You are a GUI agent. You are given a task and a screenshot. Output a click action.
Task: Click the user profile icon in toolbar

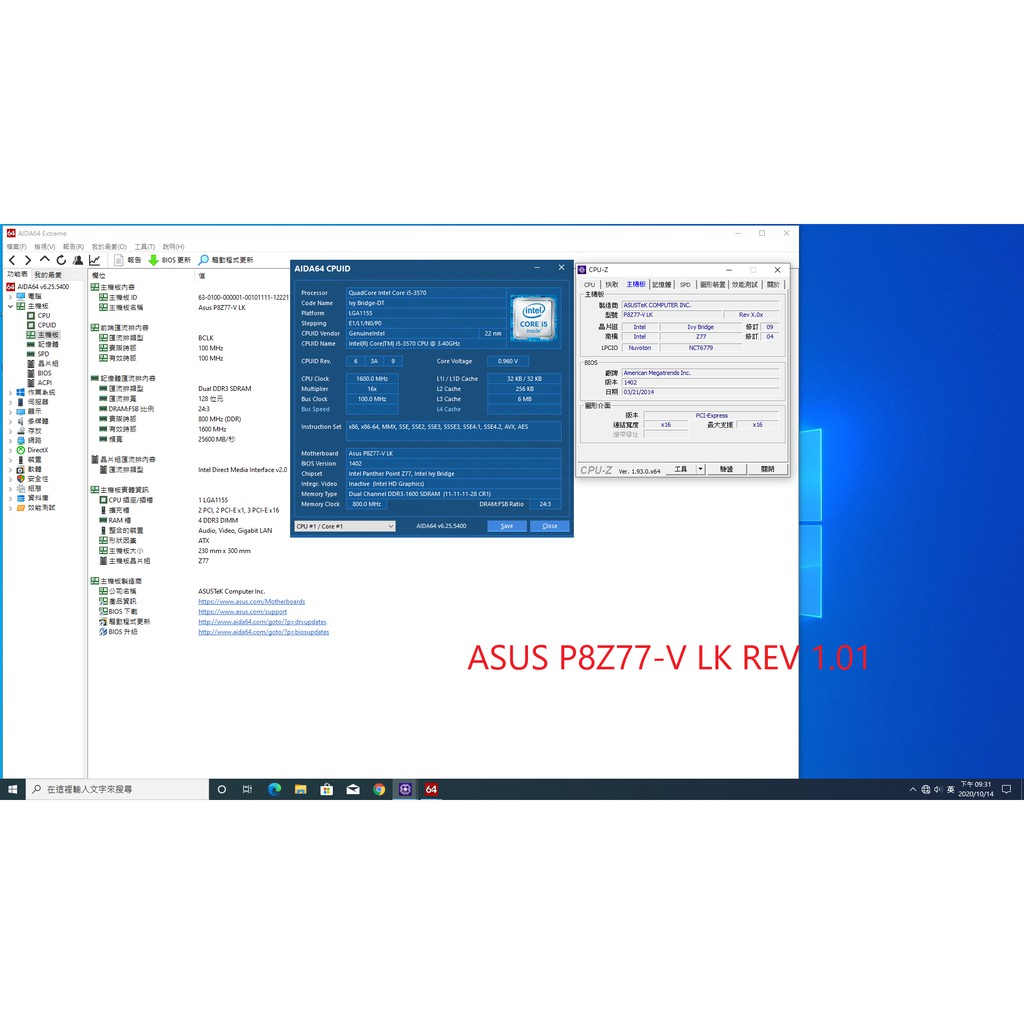[78, 260]
